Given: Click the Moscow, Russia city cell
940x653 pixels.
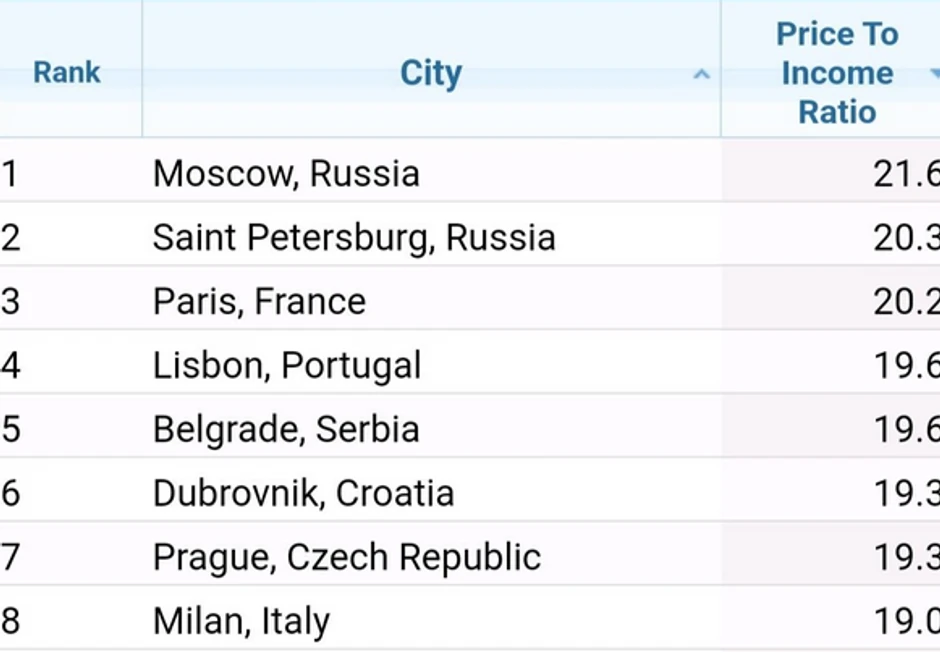Looking at the screenshot, I should tap(286, 174).
